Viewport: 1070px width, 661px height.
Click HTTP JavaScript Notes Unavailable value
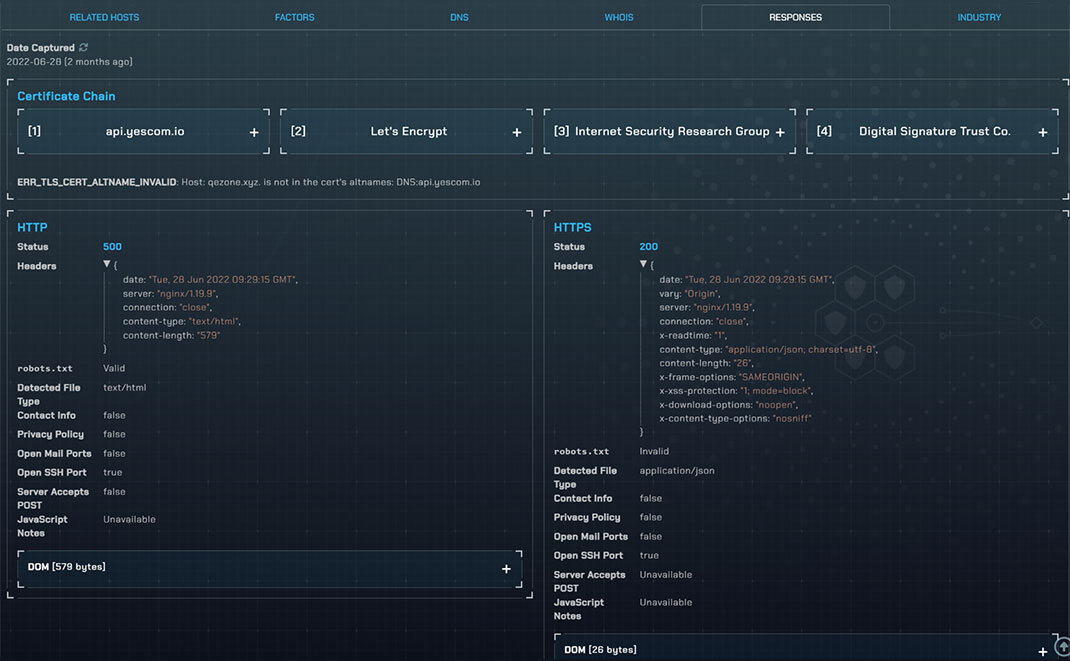coord(130,519)
